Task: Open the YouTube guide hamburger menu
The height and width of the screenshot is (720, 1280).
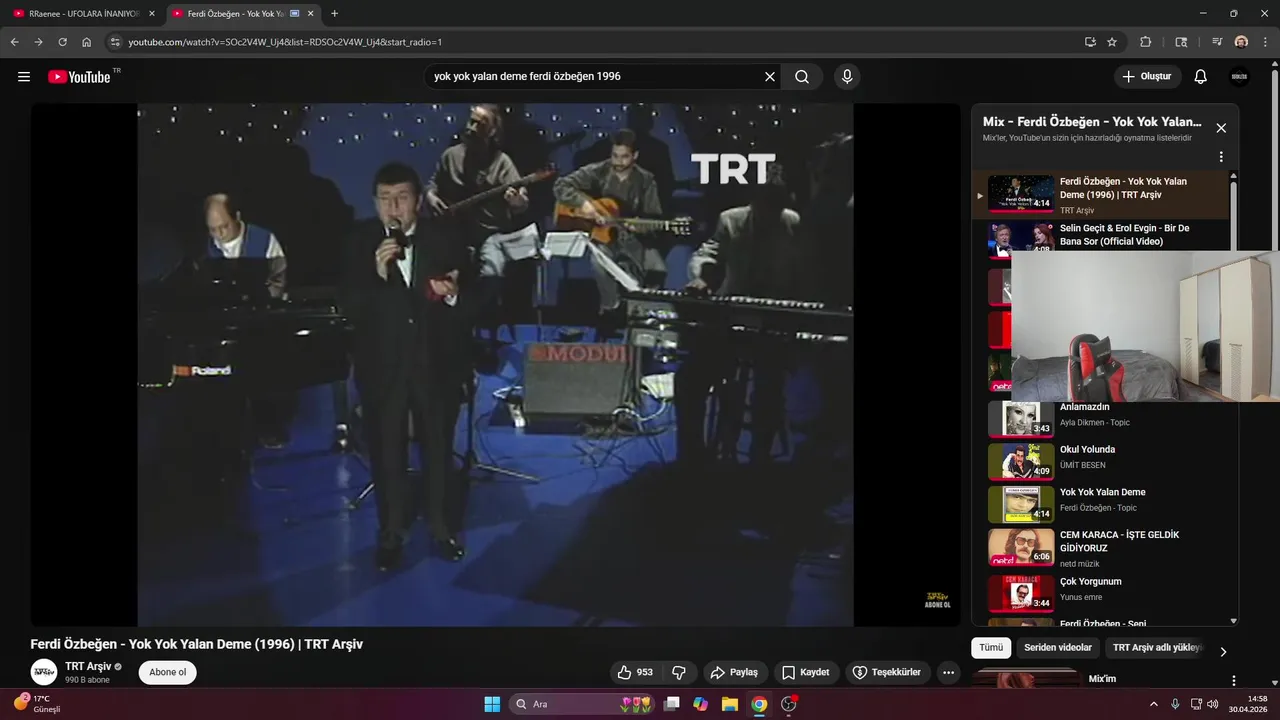Action: [24, 77]
